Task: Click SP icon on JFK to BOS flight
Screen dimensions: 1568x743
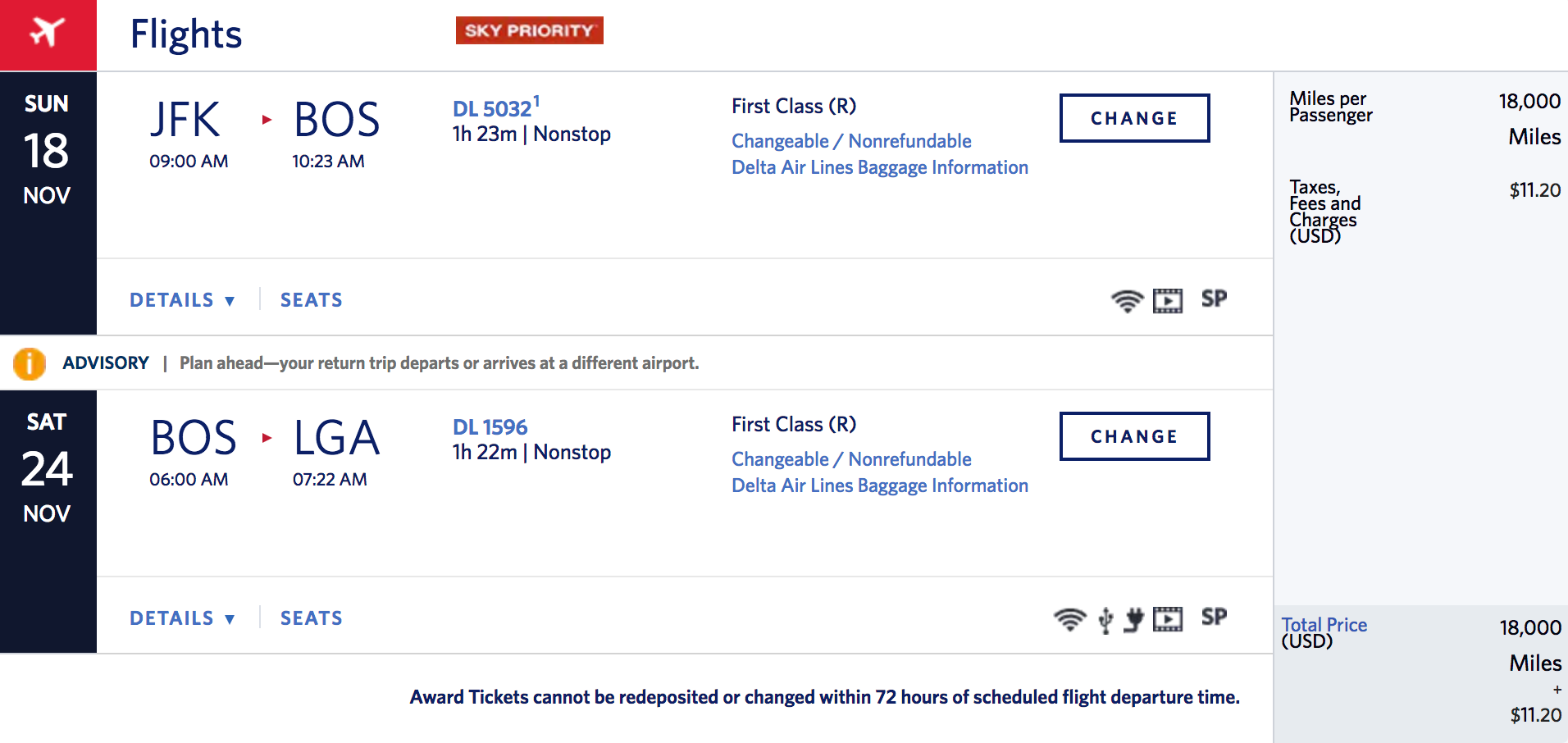Action: tap(1214, 299)
